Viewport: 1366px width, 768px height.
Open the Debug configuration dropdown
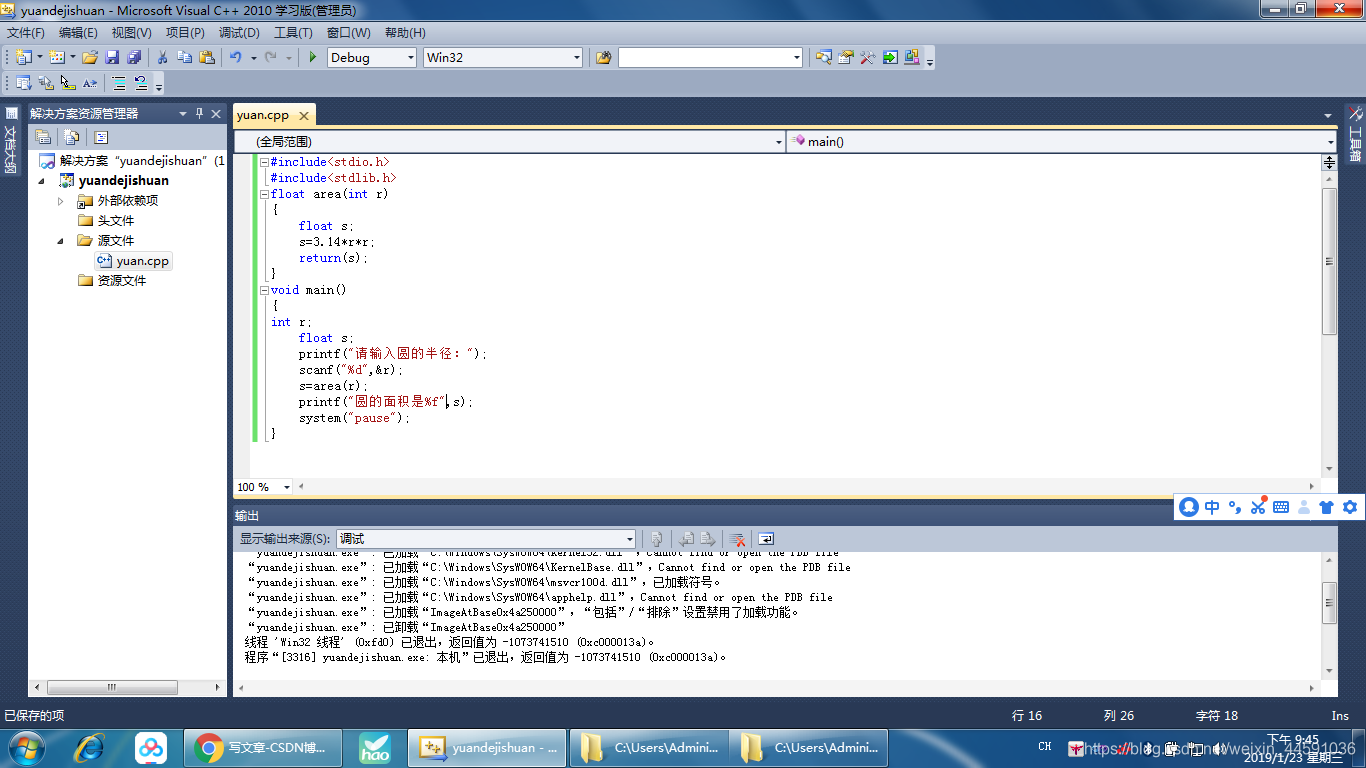410,58
